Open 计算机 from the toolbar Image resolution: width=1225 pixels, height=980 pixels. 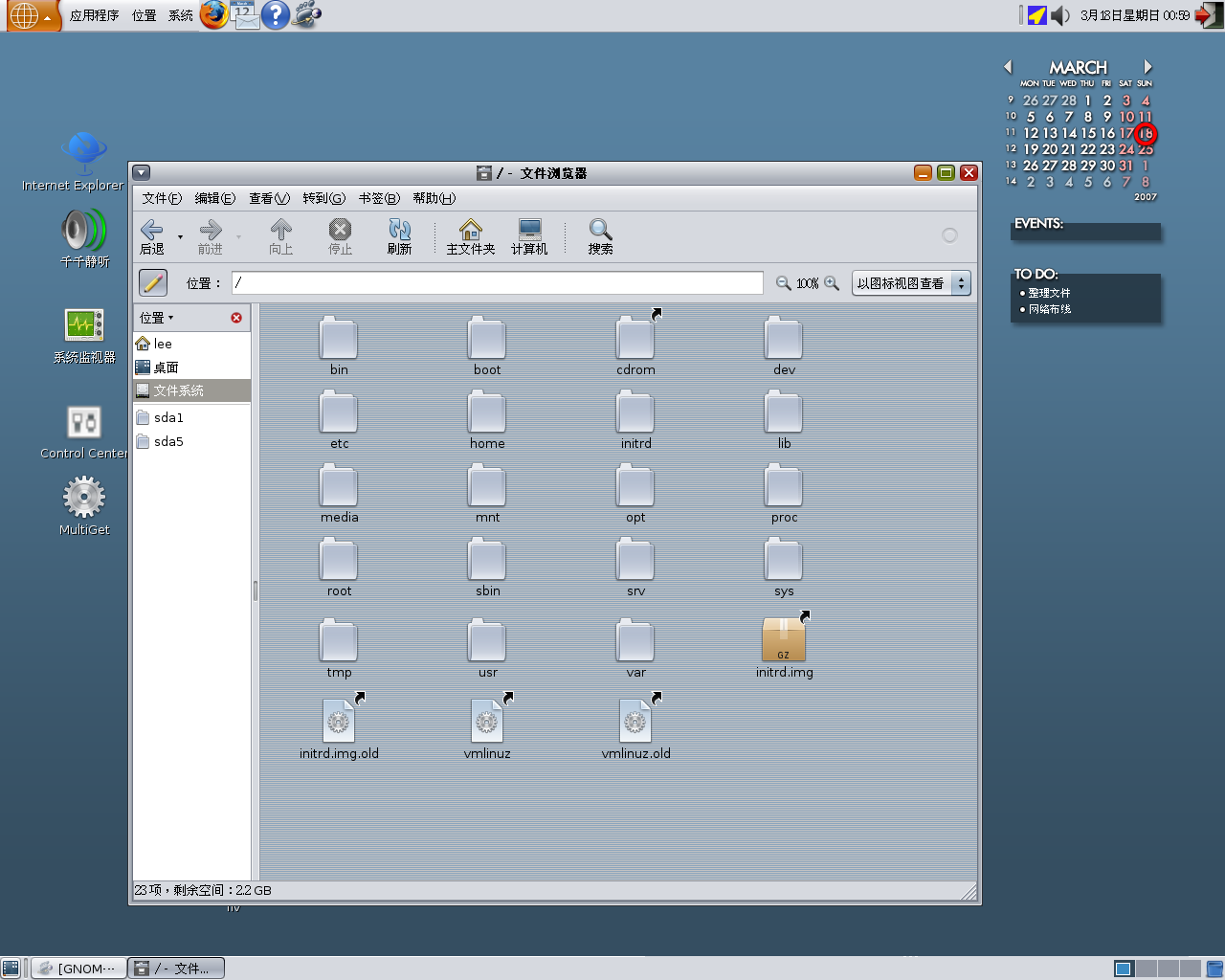click(x=529, y=236)
